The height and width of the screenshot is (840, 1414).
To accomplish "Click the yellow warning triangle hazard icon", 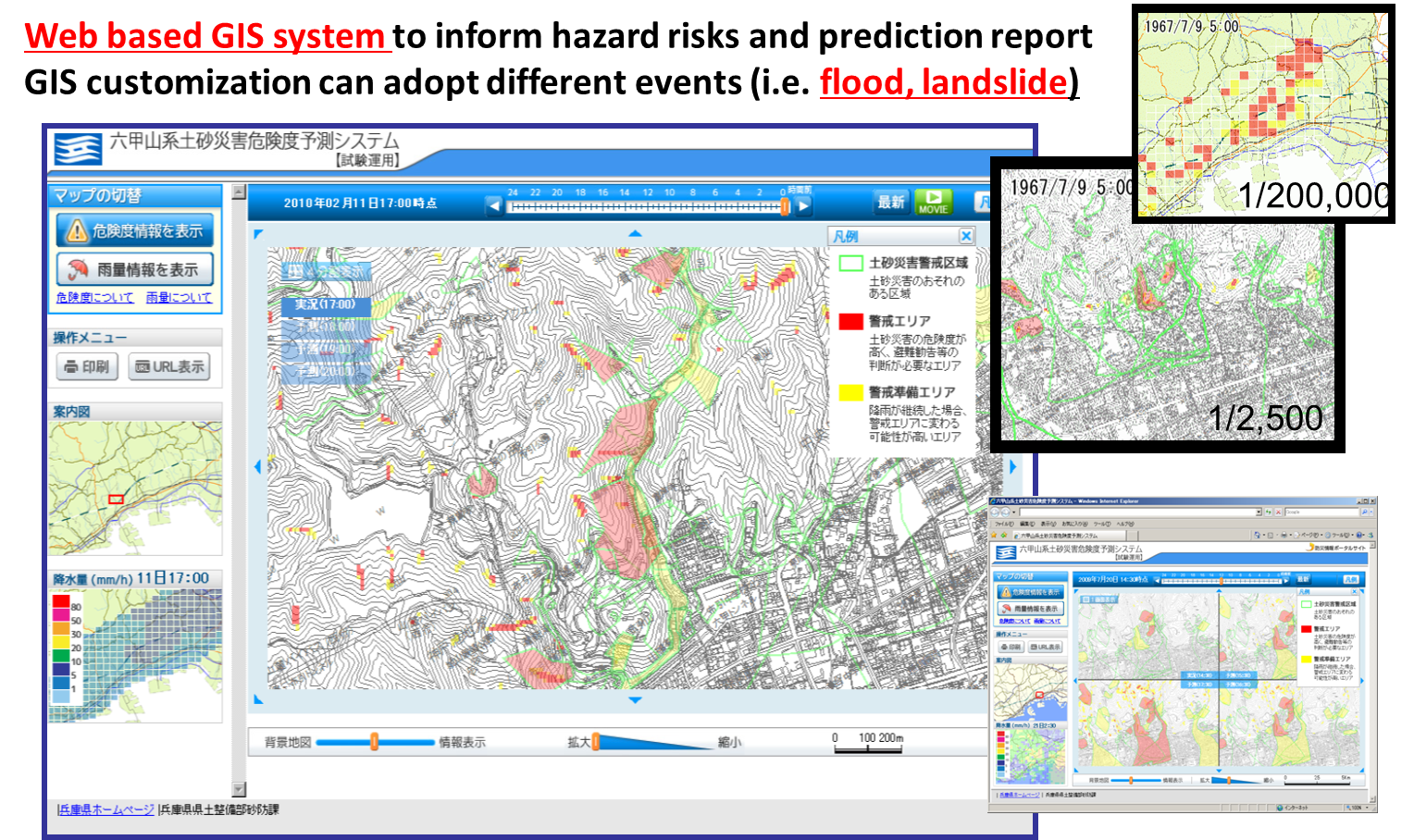I will point(78,230).
